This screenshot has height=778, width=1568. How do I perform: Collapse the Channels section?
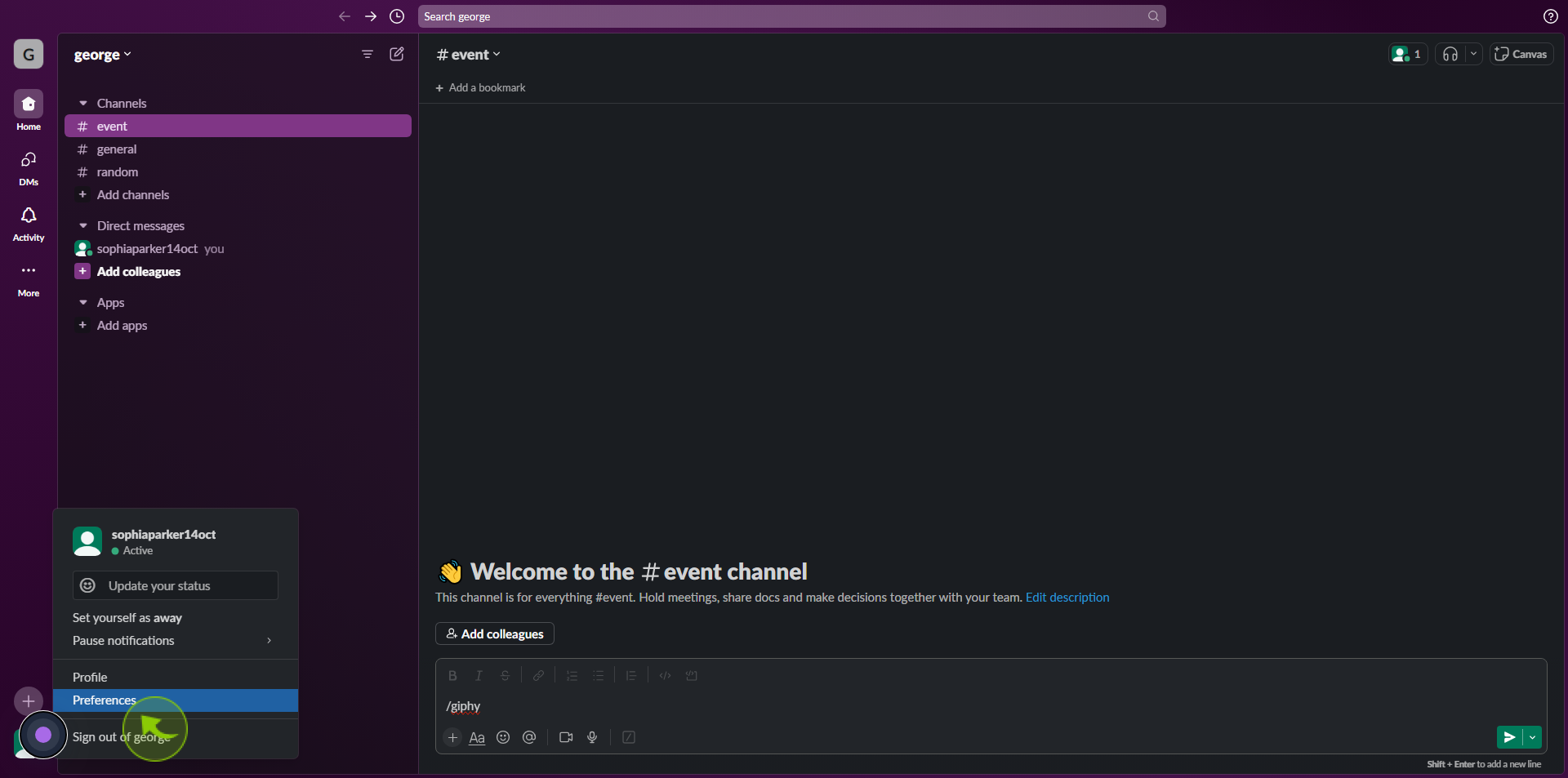(83, 103)
